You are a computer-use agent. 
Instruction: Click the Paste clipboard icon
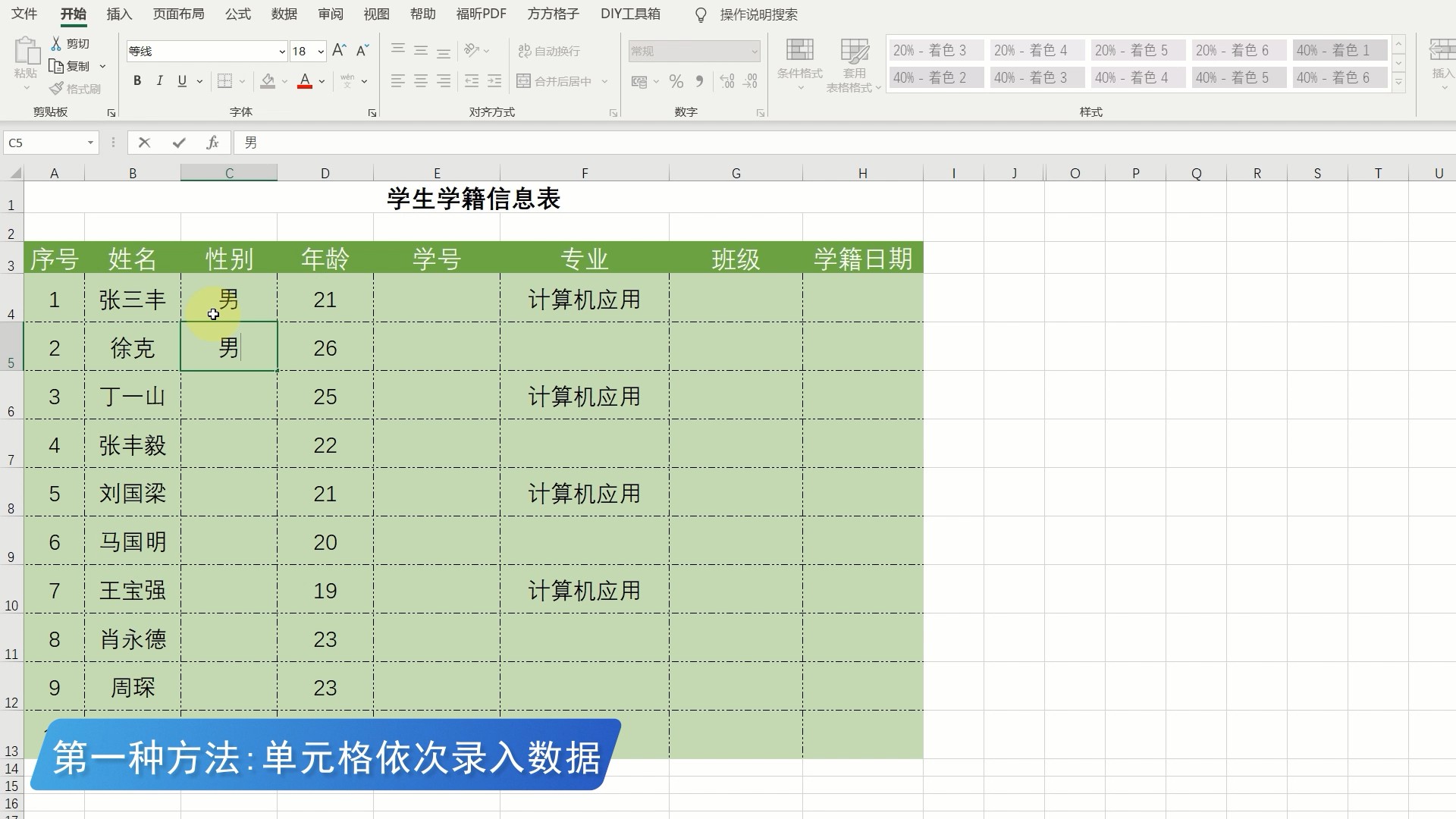[x=27, y=51]
